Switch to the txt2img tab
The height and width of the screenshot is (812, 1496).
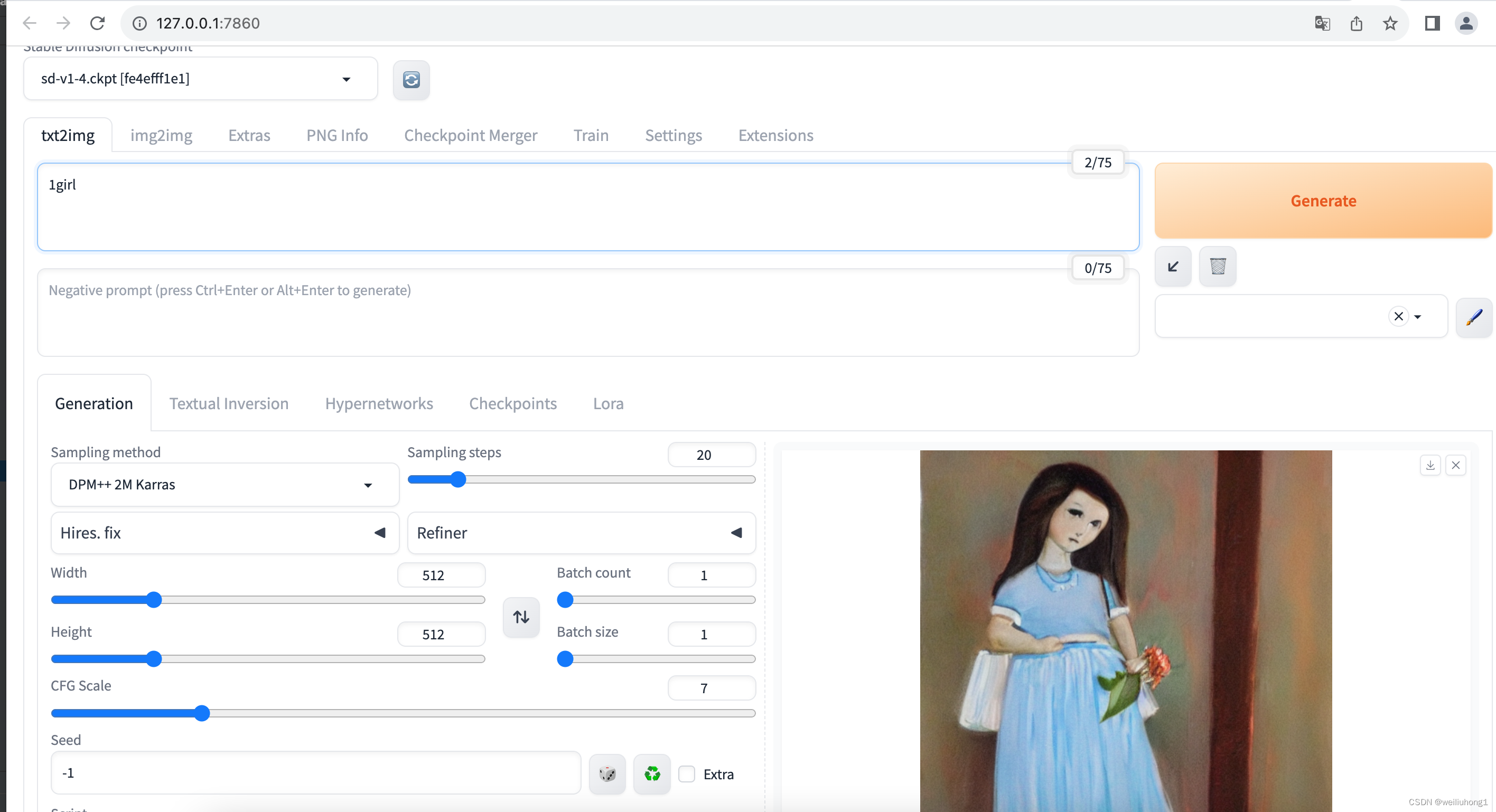tap(68, 135)
